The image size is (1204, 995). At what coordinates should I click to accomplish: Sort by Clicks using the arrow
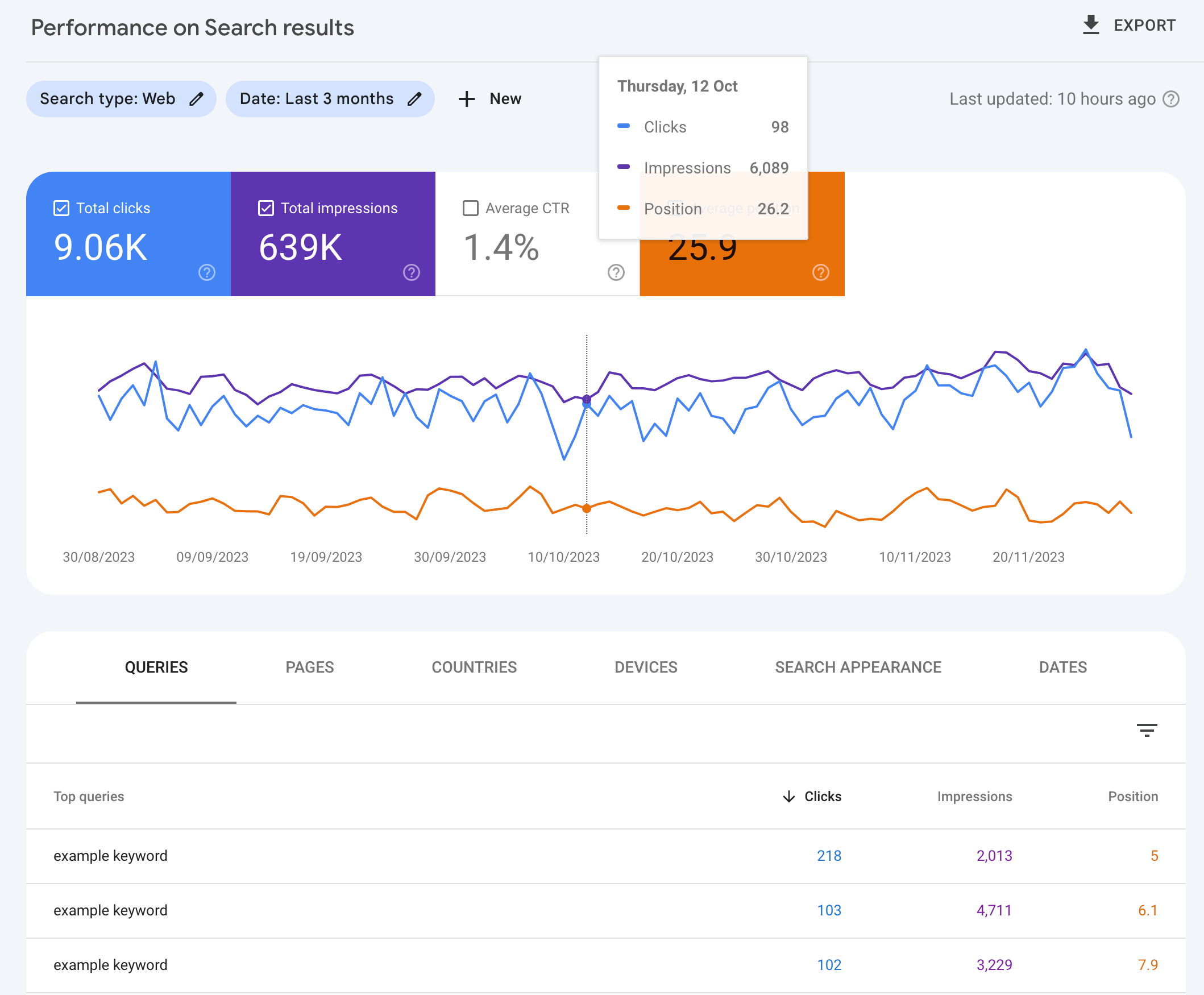click(789, 796)
